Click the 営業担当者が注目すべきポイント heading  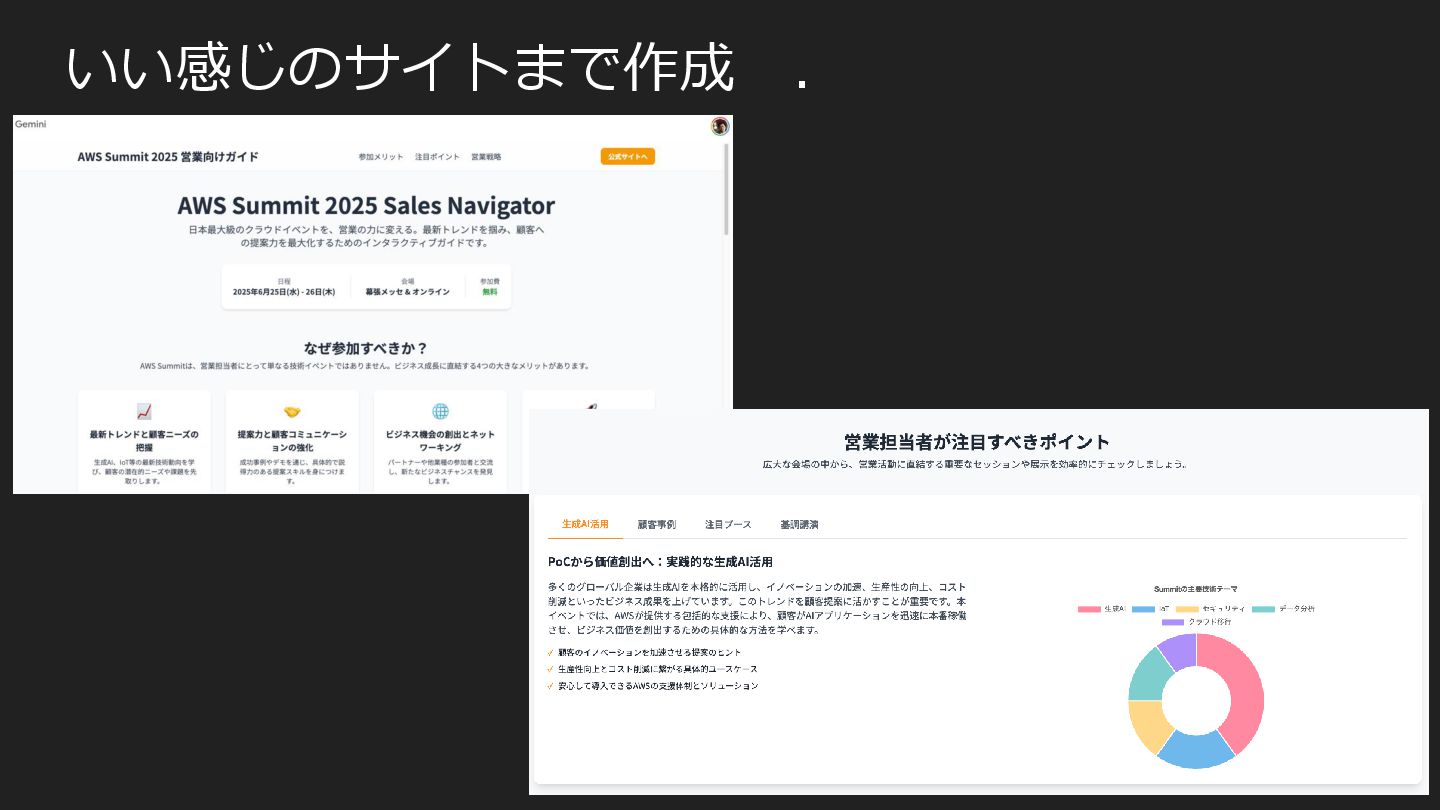[x=977, y=442]
